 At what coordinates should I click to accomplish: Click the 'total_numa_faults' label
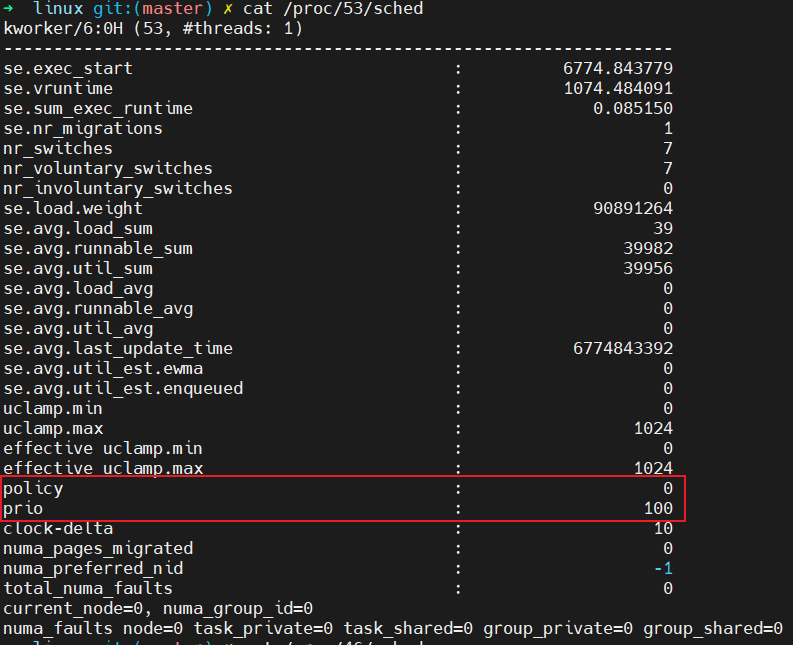(x=88, y=589)
